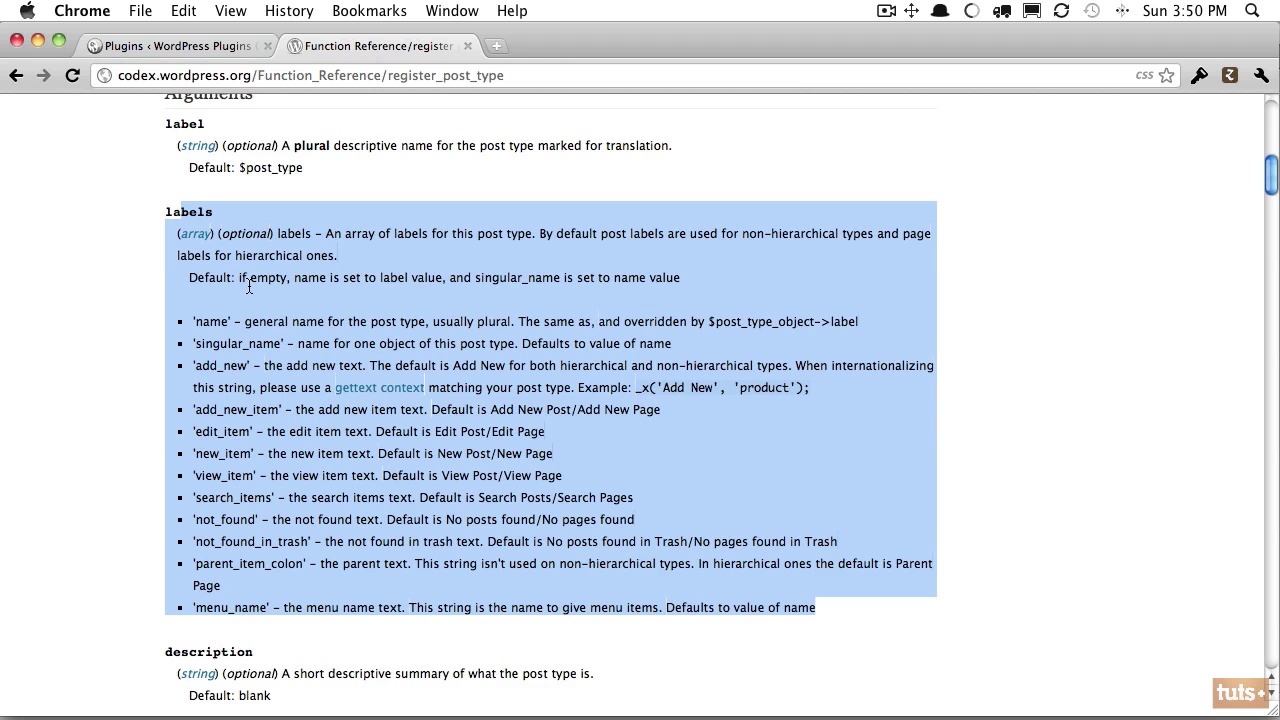The image size is (1280, 720).
Task: Open the View menu
Action: [230, 11]
